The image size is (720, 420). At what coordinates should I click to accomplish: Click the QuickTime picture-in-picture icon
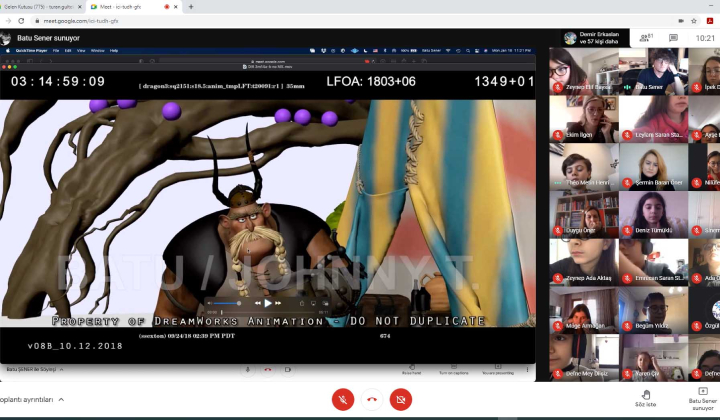[325, 303]
